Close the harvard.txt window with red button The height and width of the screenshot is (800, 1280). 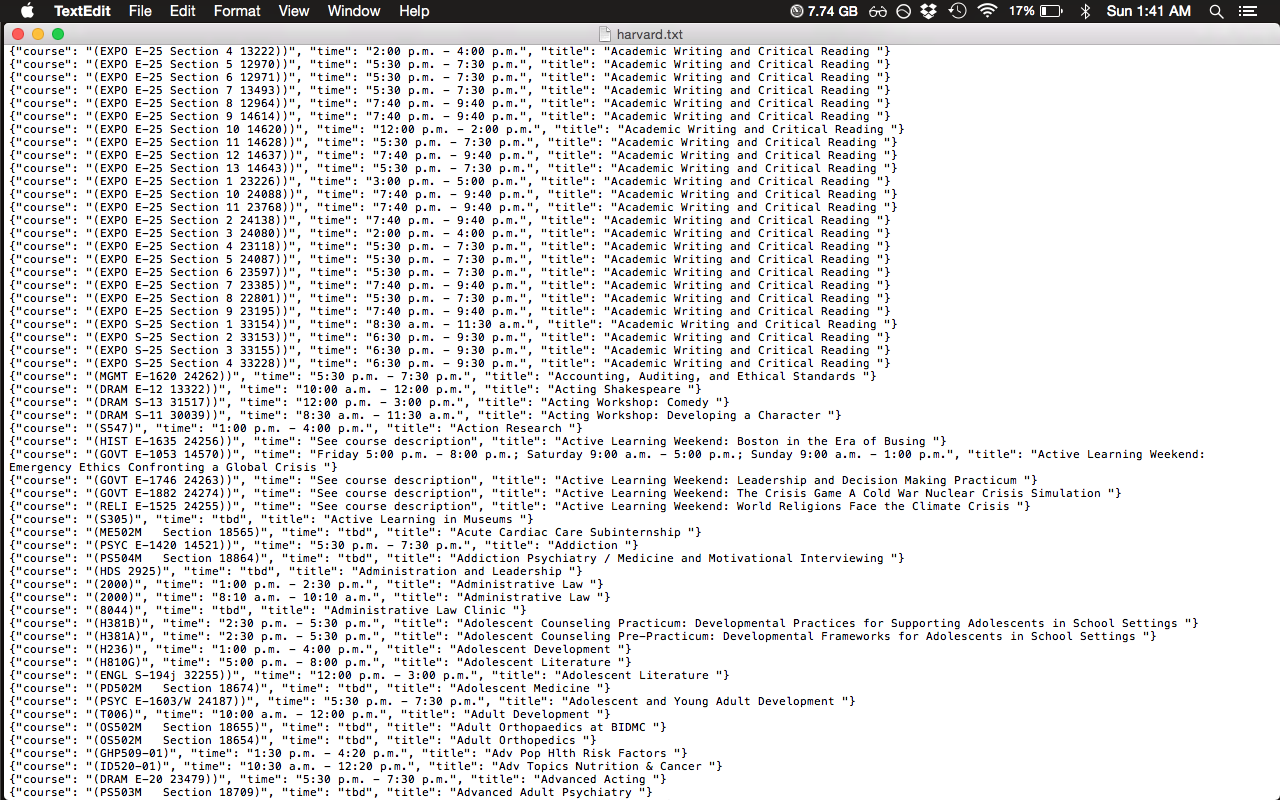tap(19, 34)
